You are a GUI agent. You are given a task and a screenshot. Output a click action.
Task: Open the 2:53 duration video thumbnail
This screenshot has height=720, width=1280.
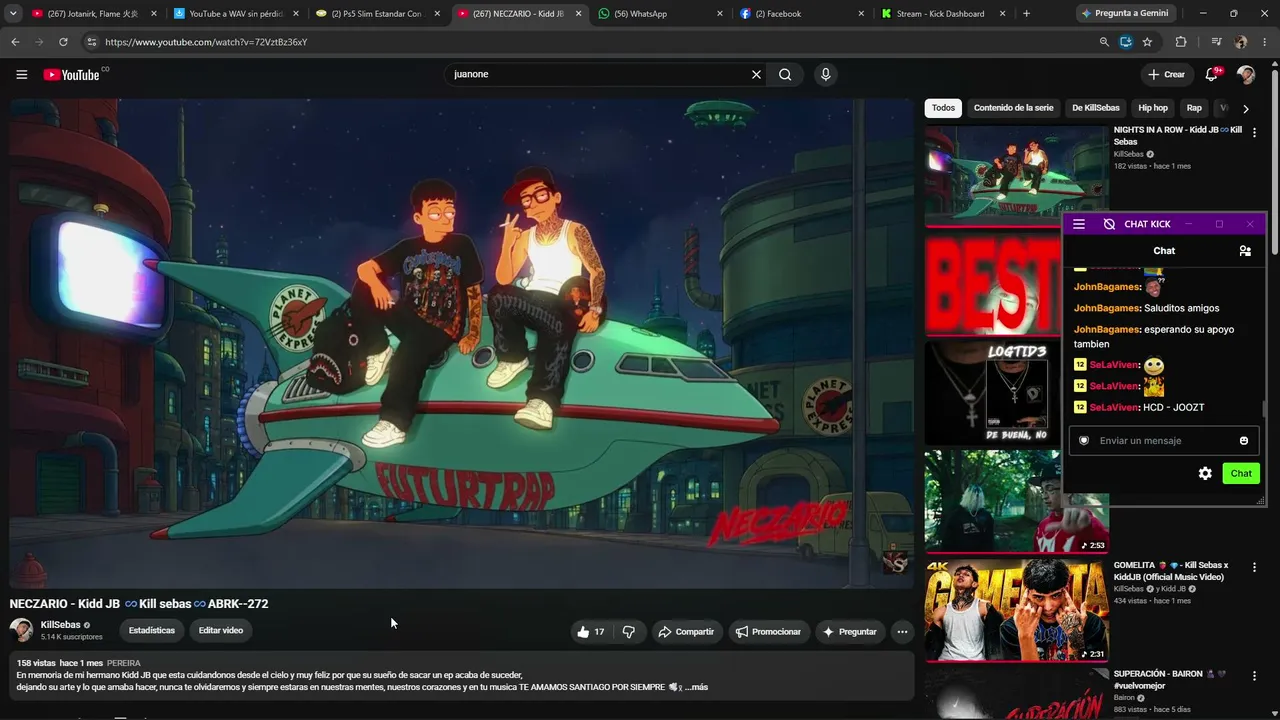(1016, 501)
